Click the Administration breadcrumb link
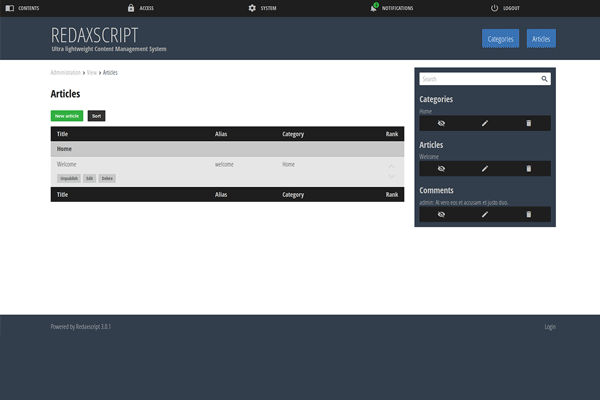Screen dimensions: 600x400 [x=65, y=72]
